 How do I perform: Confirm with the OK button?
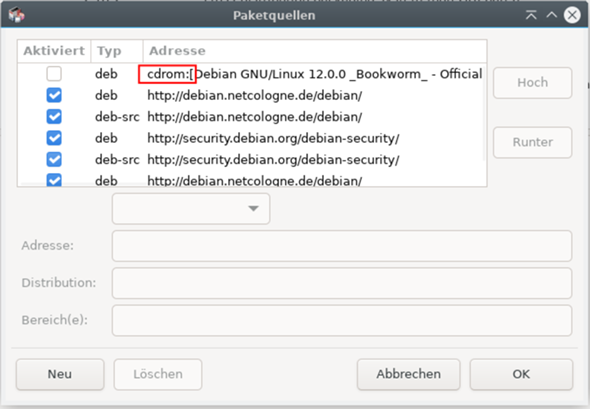[x=521, y=374]
